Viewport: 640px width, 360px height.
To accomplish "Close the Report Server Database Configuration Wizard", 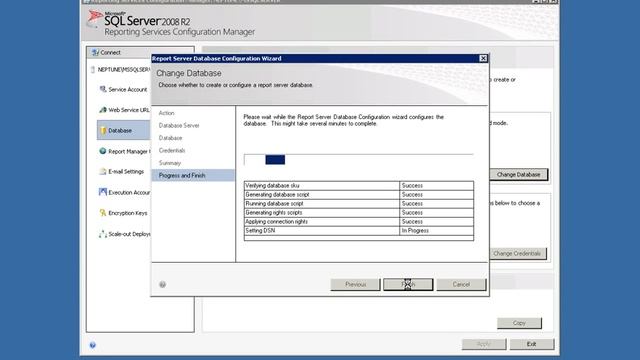I will [483, 58].
